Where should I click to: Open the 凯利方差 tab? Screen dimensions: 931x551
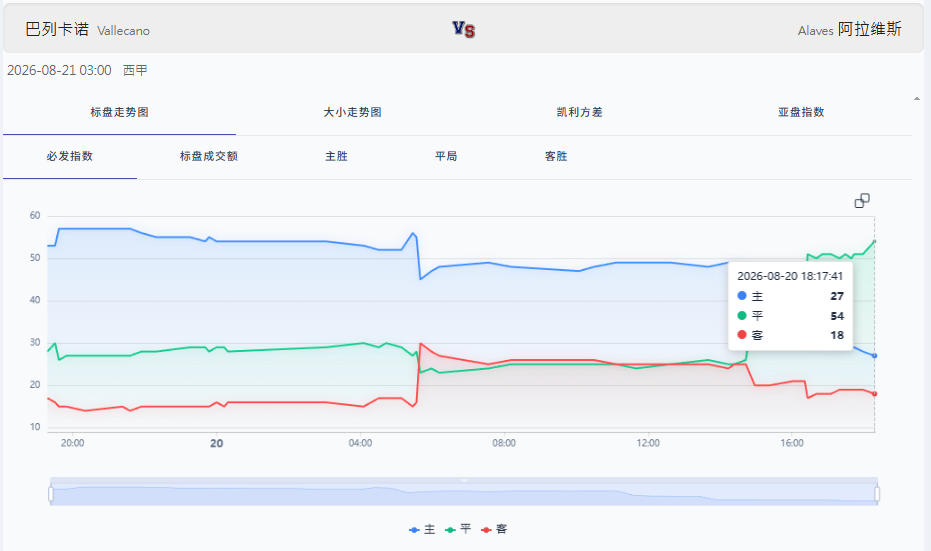(580, 112)
